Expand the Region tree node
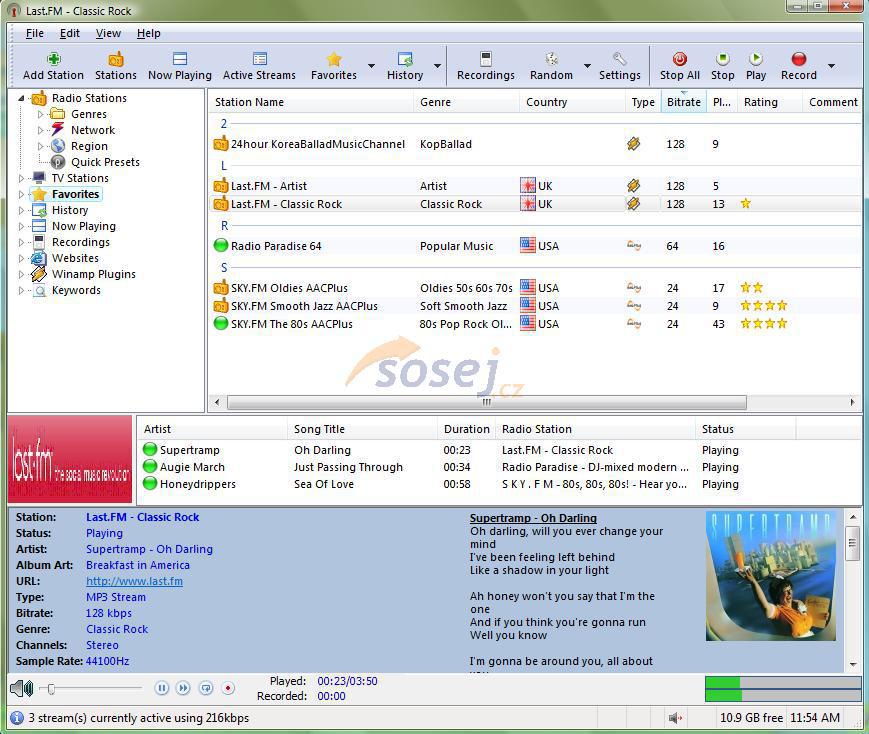The image size is (869, 734). 40,146
